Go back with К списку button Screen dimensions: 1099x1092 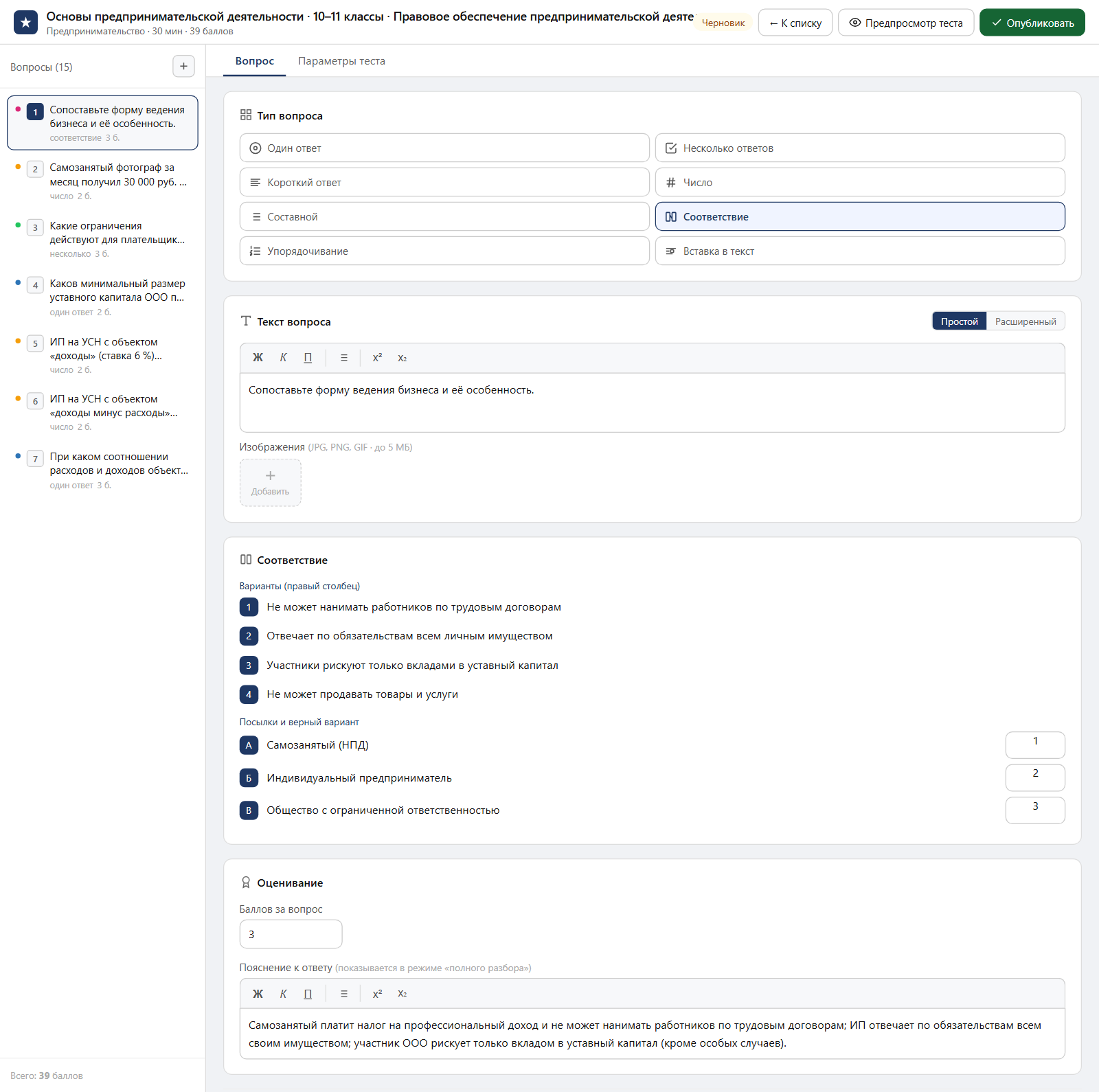tap(795, 23)
